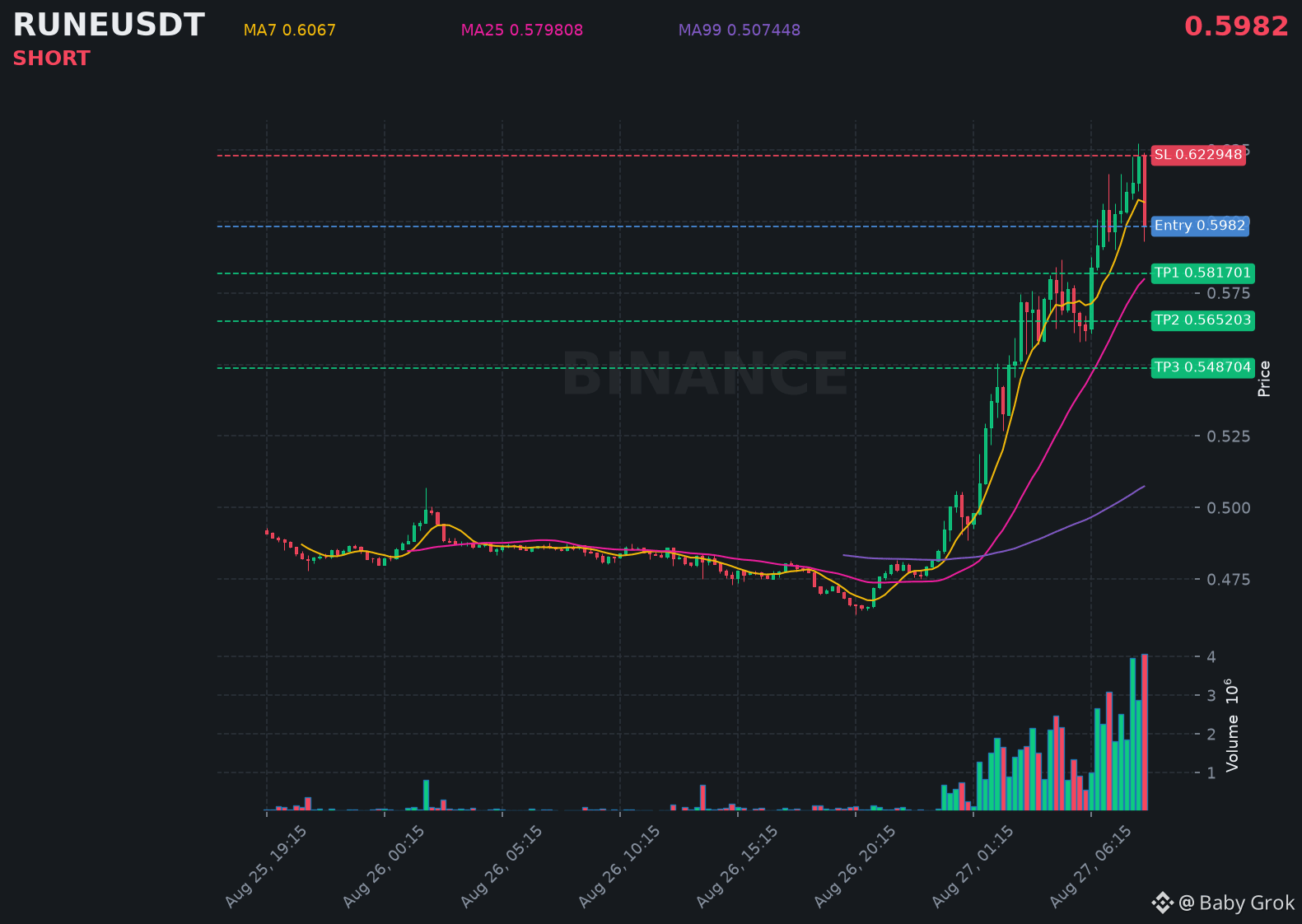Click the Aug 27, 01:15 time label

[973, 867]
